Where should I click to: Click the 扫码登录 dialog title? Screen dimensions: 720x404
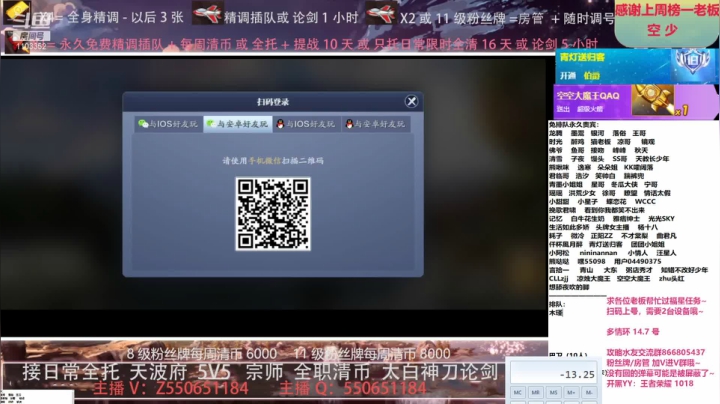point(273,102)
